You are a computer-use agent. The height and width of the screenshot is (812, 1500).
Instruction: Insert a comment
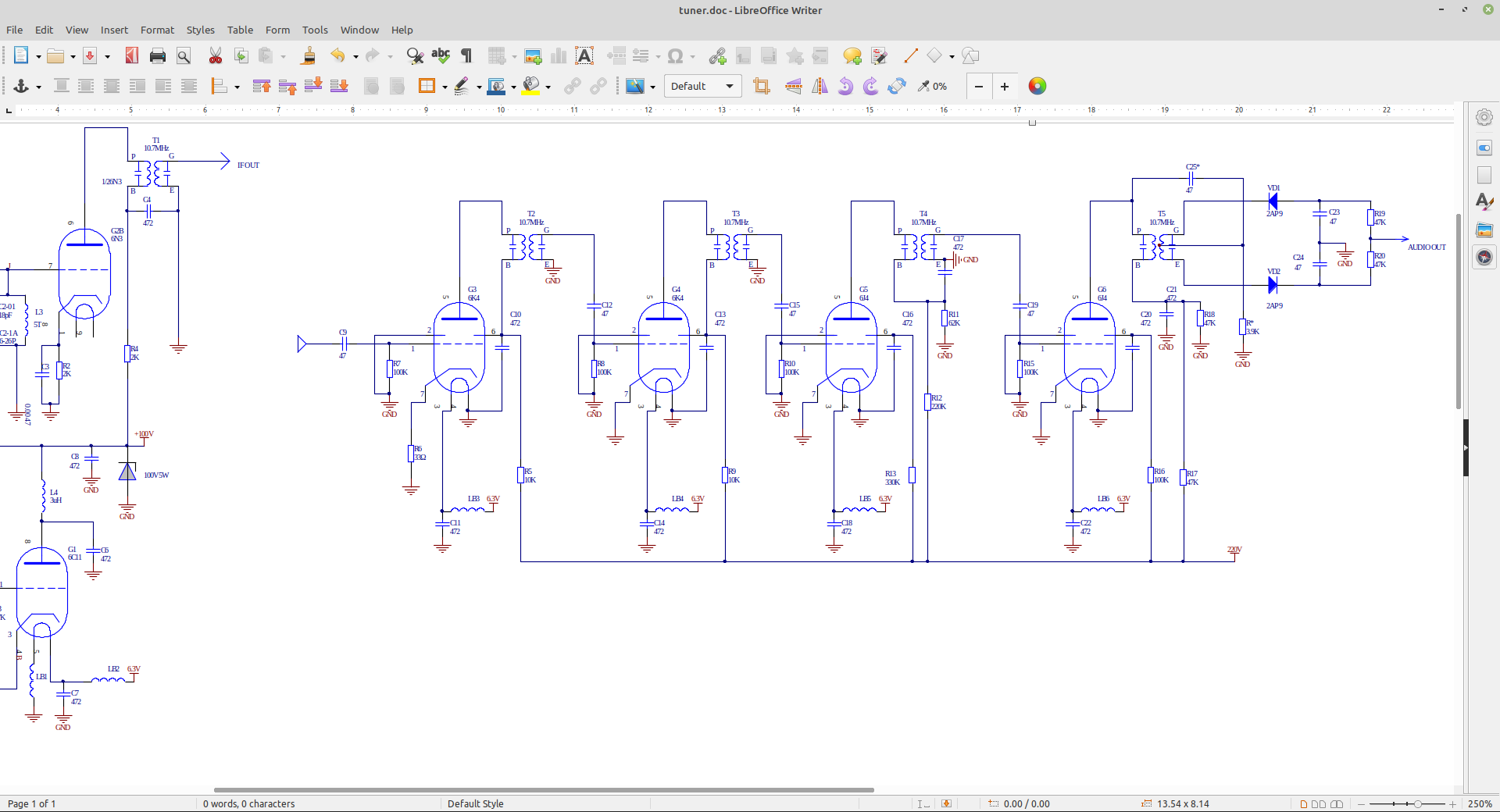pos(852,55)
